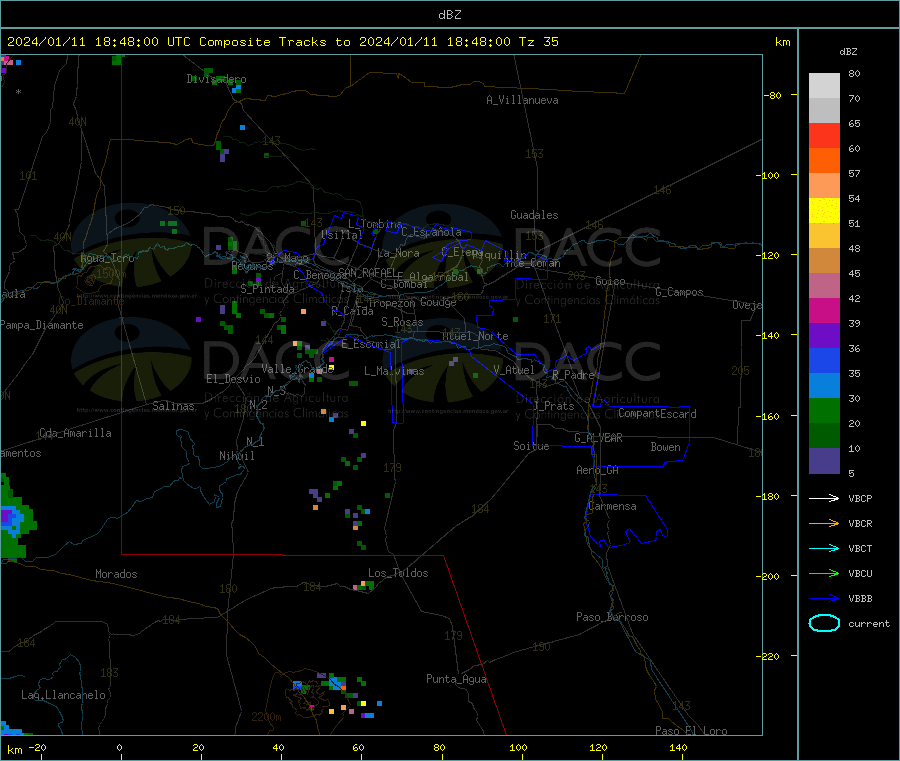Click the orange VBCR arrow legend icon
Viewport: 900px width, 761px height.
pos(824,523)
